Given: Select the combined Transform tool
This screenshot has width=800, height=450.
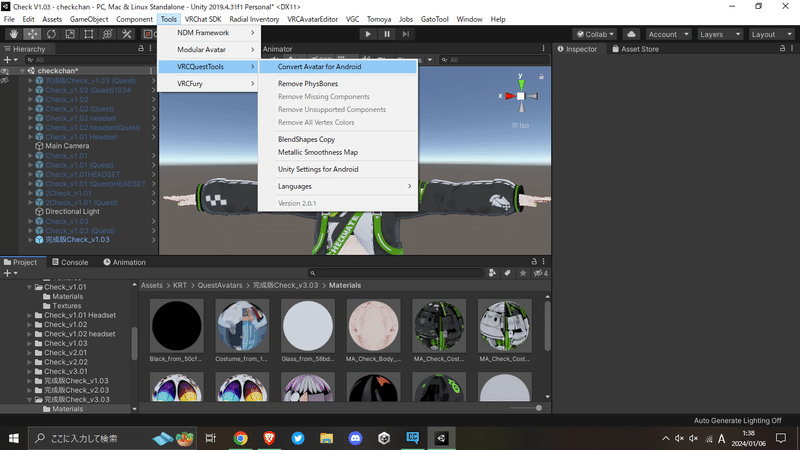Looking at the screenshot, I should 108,34.
